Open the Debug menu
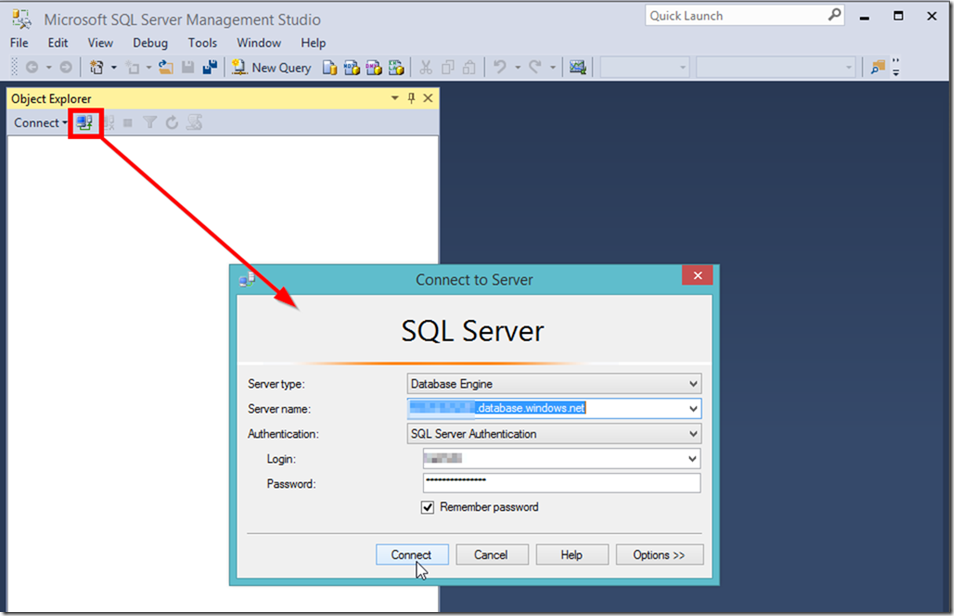Screen dimensions: 954x616 point(150,43)
